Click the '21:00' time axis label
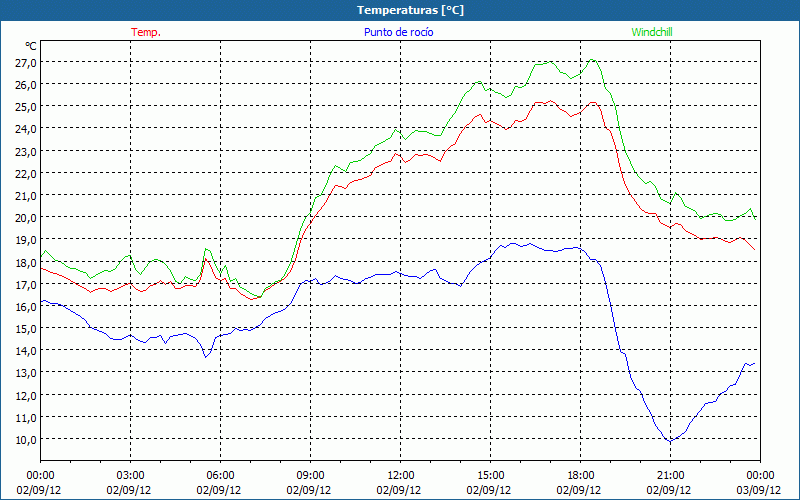The height and width of the screenshot is (500, 800). pyautogui.click(x=670, y=476)
